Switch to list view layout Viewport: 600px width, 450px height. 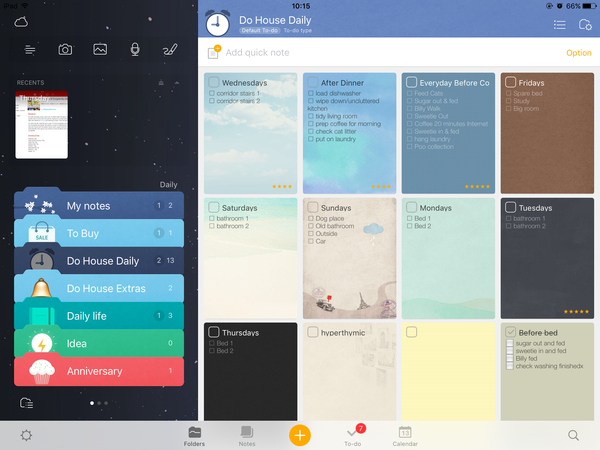[x=559, y=25]
